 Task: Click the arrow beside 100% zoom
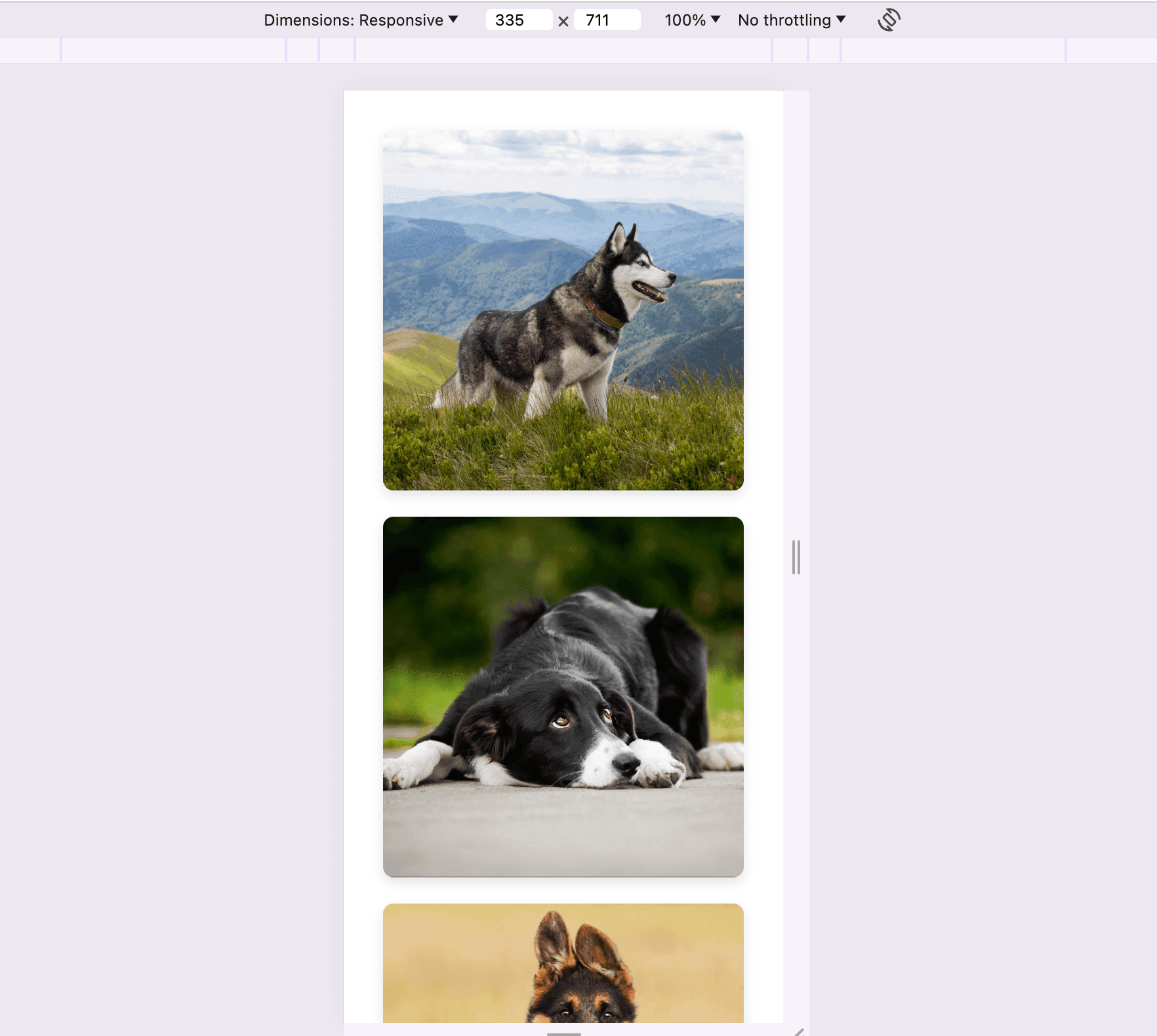coord(716,20)
